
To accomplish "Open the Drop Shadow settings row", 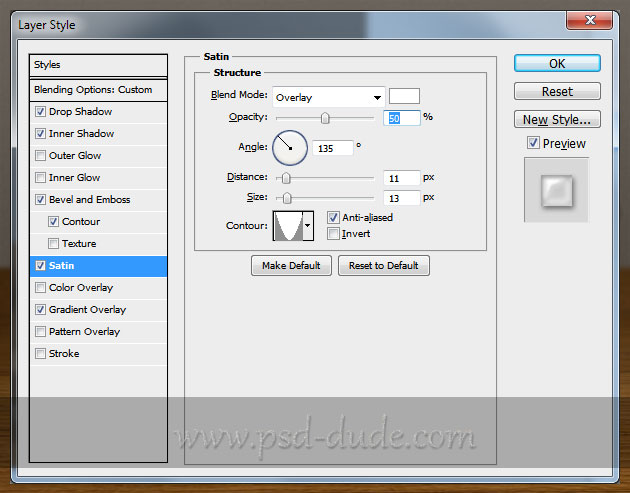I will click(98, 112).
